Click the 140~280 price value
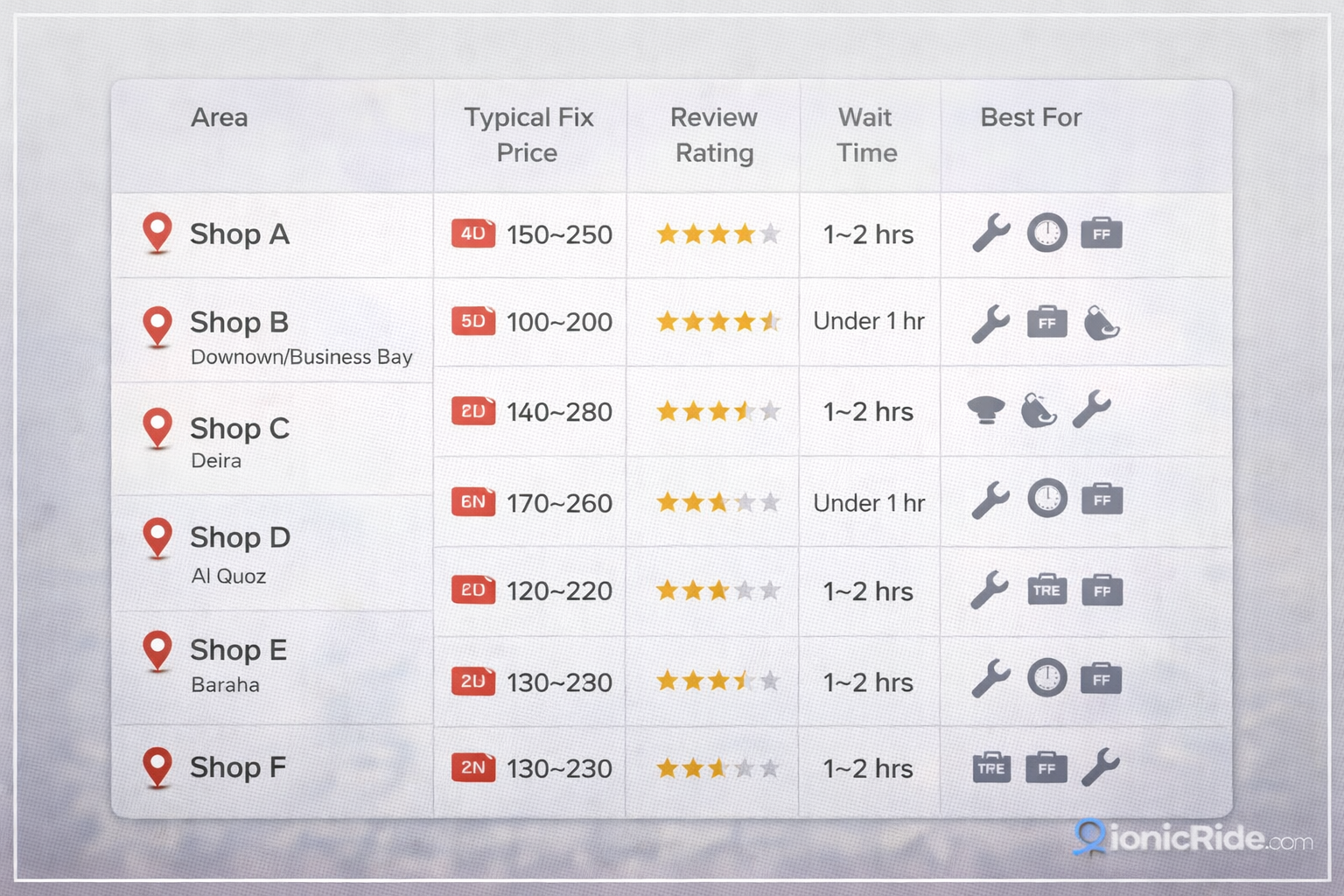Image resolution: width=1344 pixels, height=896 pixels. tap(559, 412)
